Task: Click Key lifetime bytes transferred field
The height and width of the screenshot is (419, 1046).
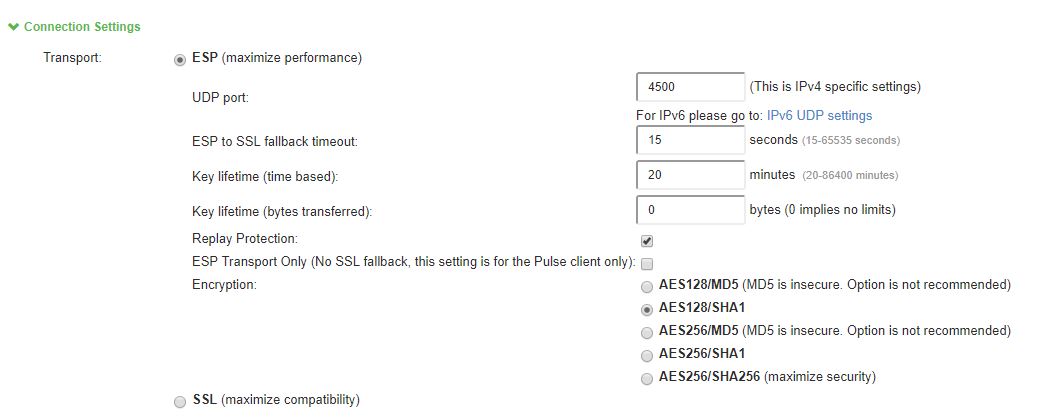Action: [x=690, y=210]
